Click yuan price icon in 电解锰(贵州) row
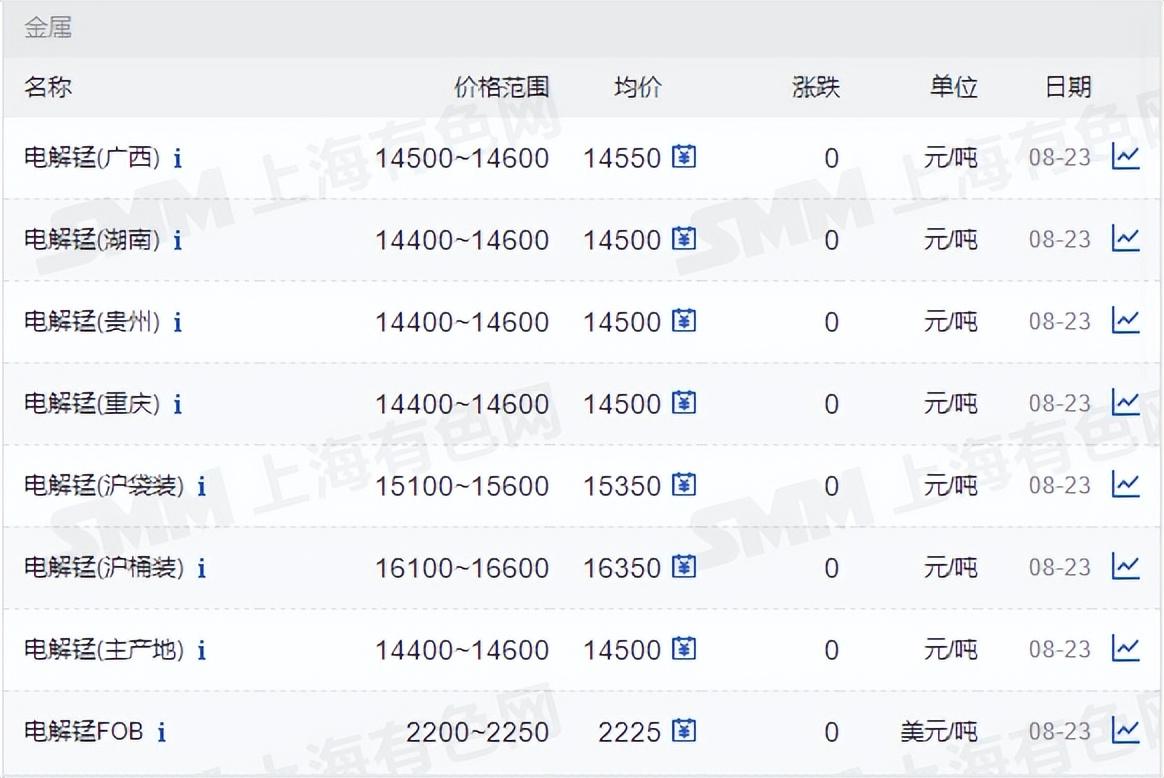Screen dimensions: 1164x778 coord(684,321)
